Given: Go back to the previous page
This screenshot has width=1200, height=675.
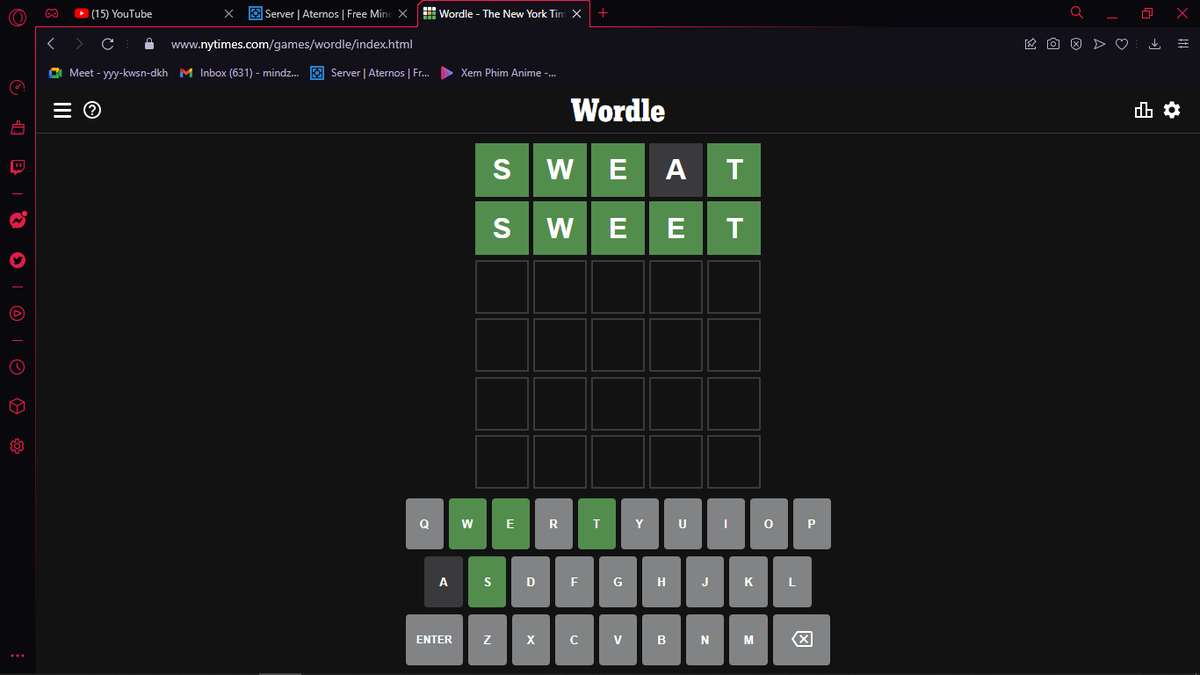Looking at the screenshot, I should 51,44.
